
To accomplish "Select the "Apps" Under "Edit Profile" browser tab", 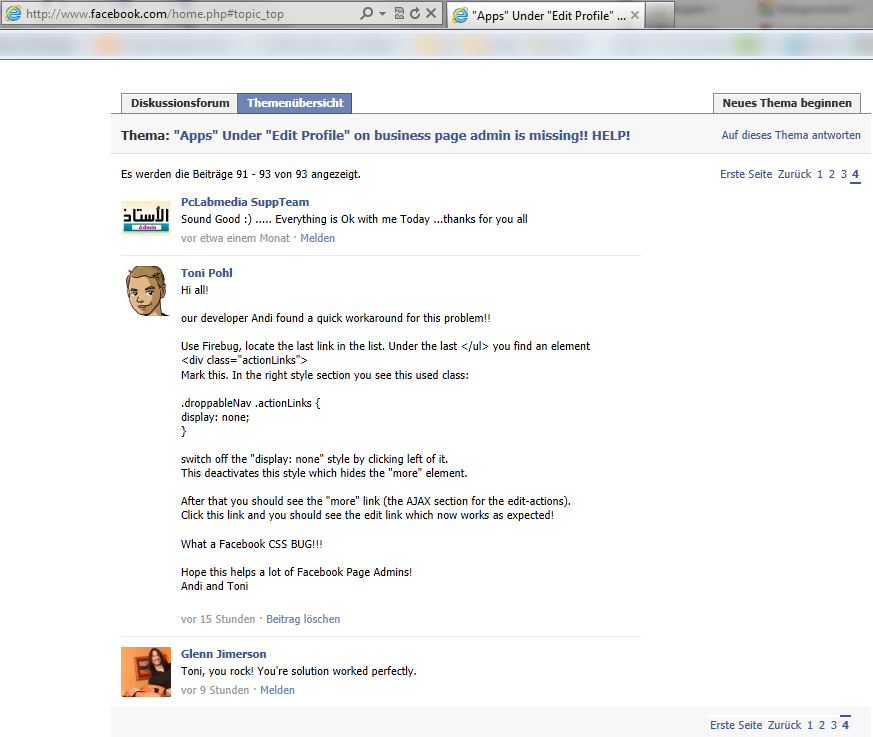I will tap(546, 15).
